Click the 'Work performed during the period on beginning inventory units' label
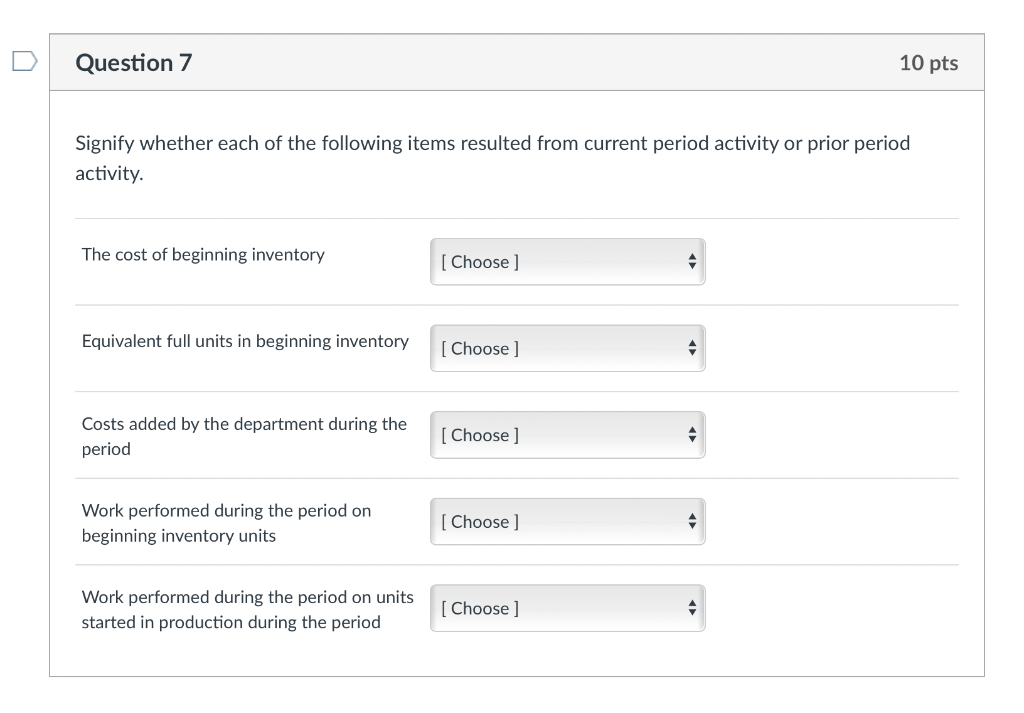This screenshot has height=713, width=1024. click(226, 523)
